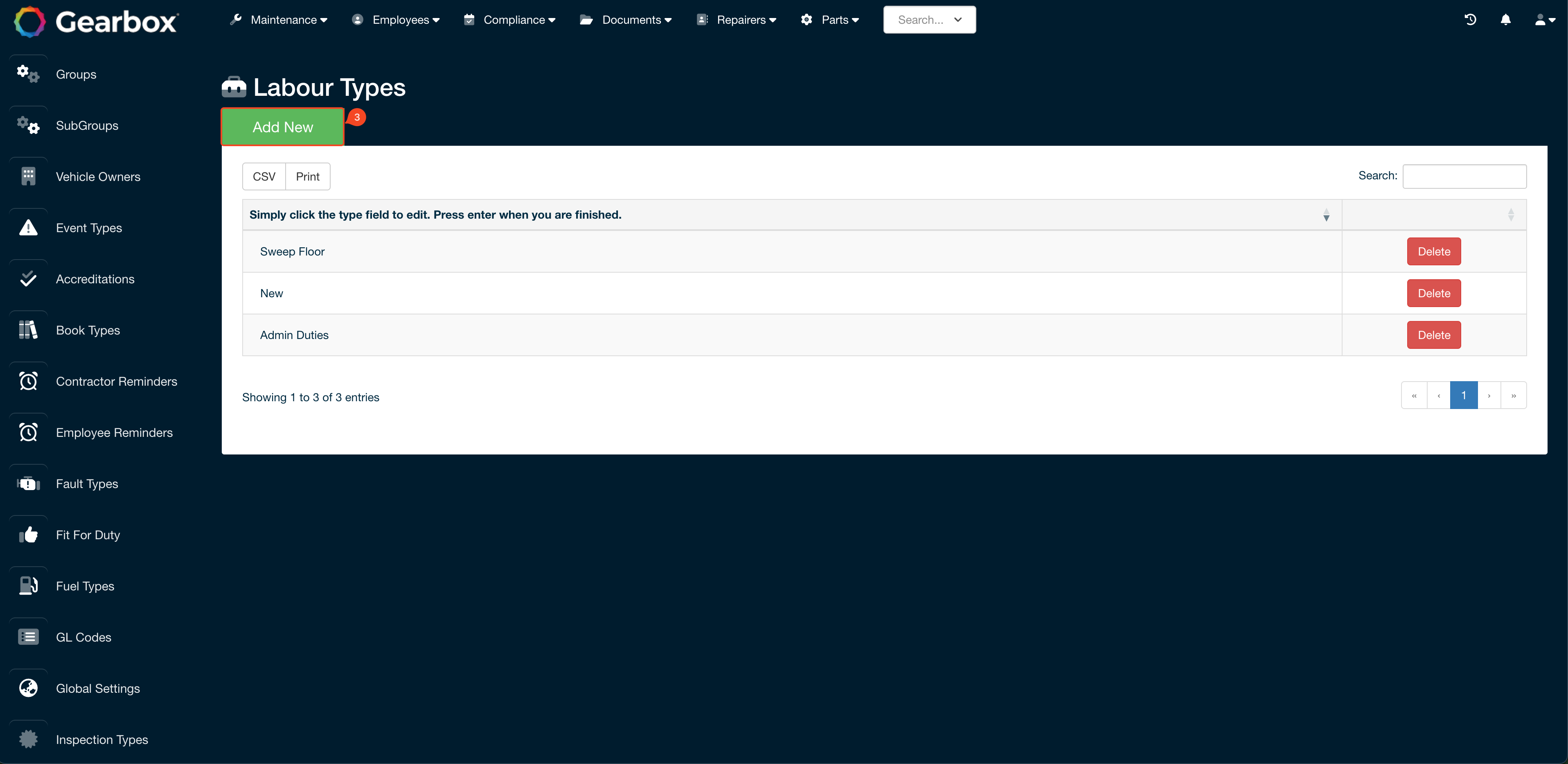Screen dimensions: 1568x764
Task: Open Accreditations sidebar entry
Action: (95, 278)
